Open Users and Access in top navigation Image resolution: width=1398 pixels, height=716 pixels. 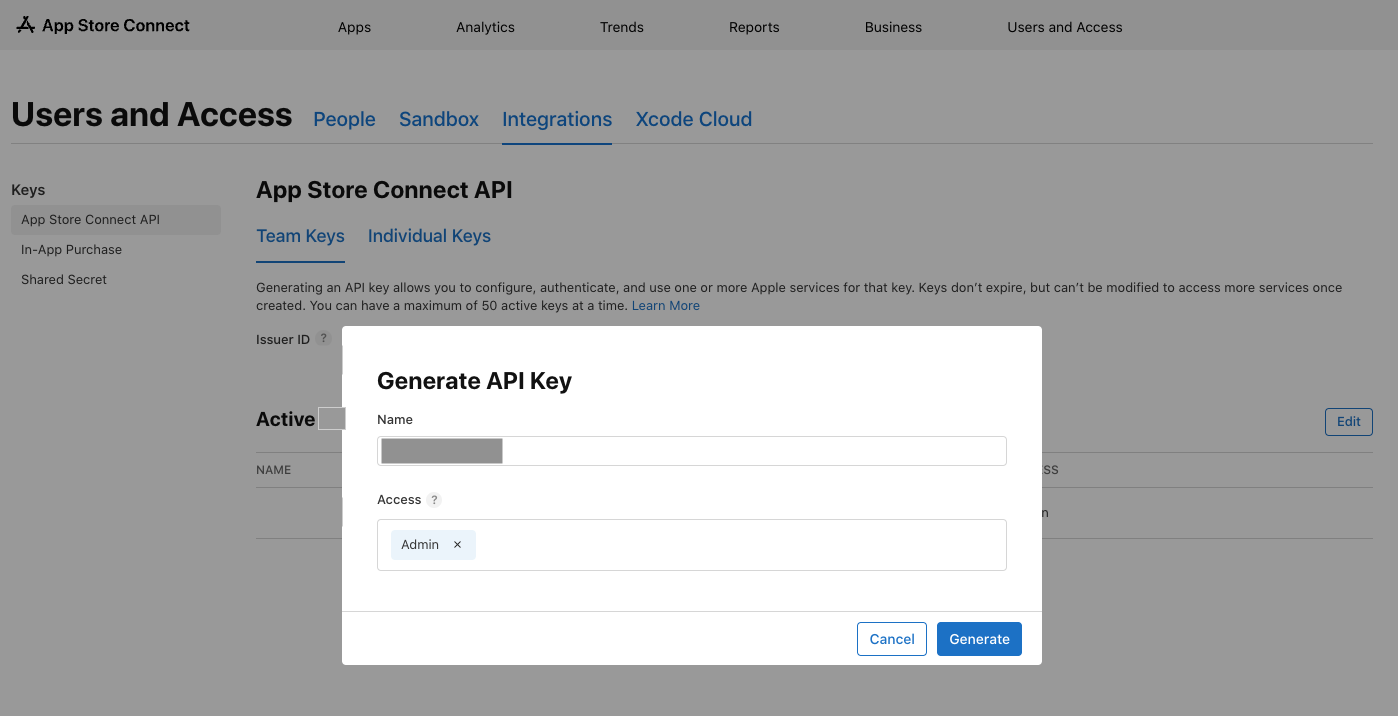coord(1065,27)
